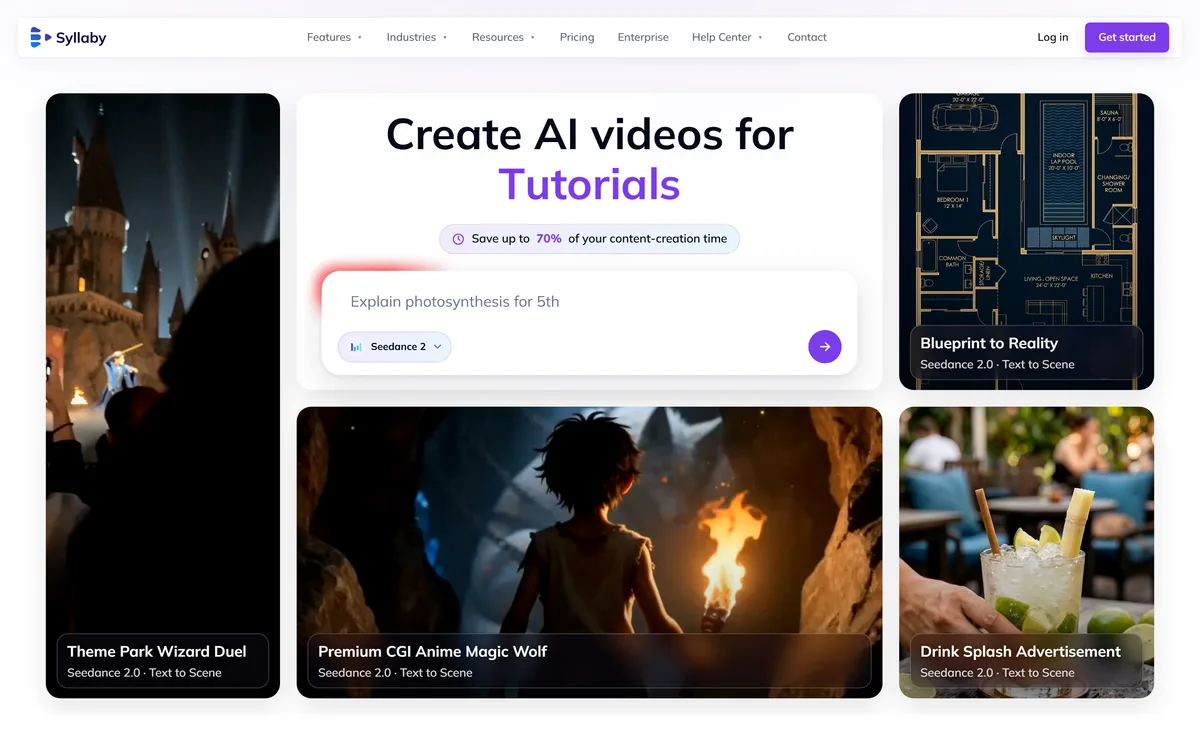
Task: Open the Contact page
Action: point(807,37)
